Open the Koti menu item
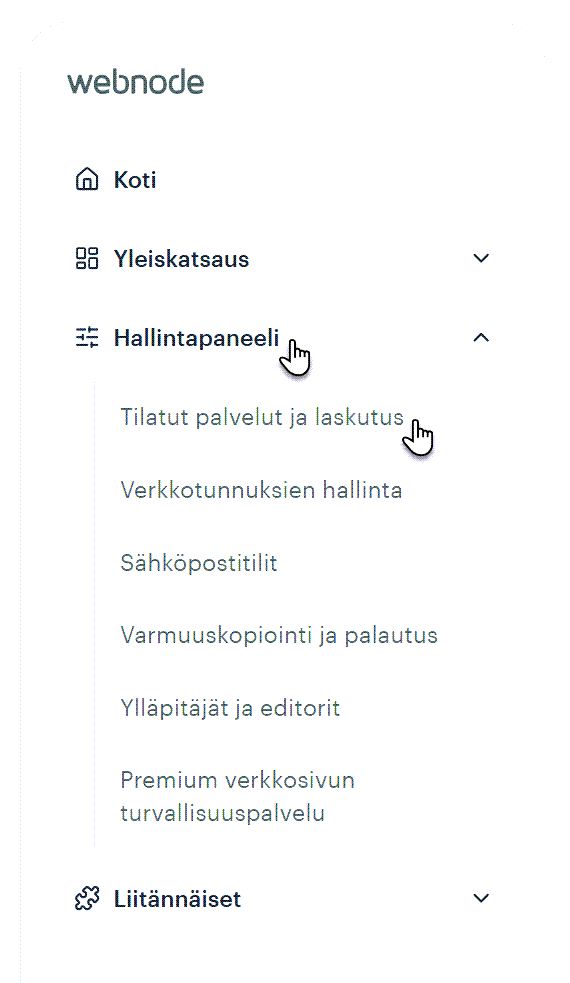 point(135,180)
